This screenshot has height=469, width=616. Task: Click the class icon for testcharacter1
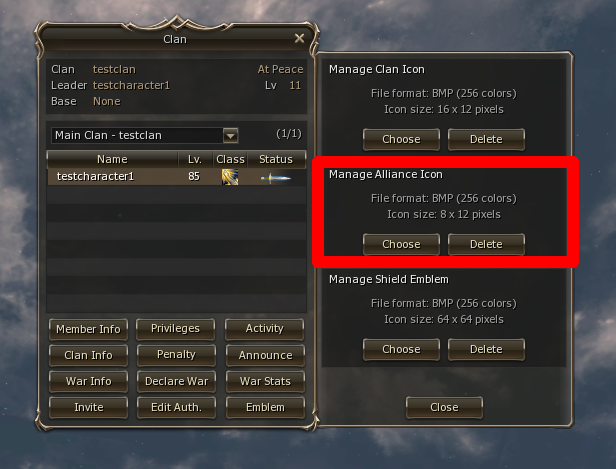[230, 177]
